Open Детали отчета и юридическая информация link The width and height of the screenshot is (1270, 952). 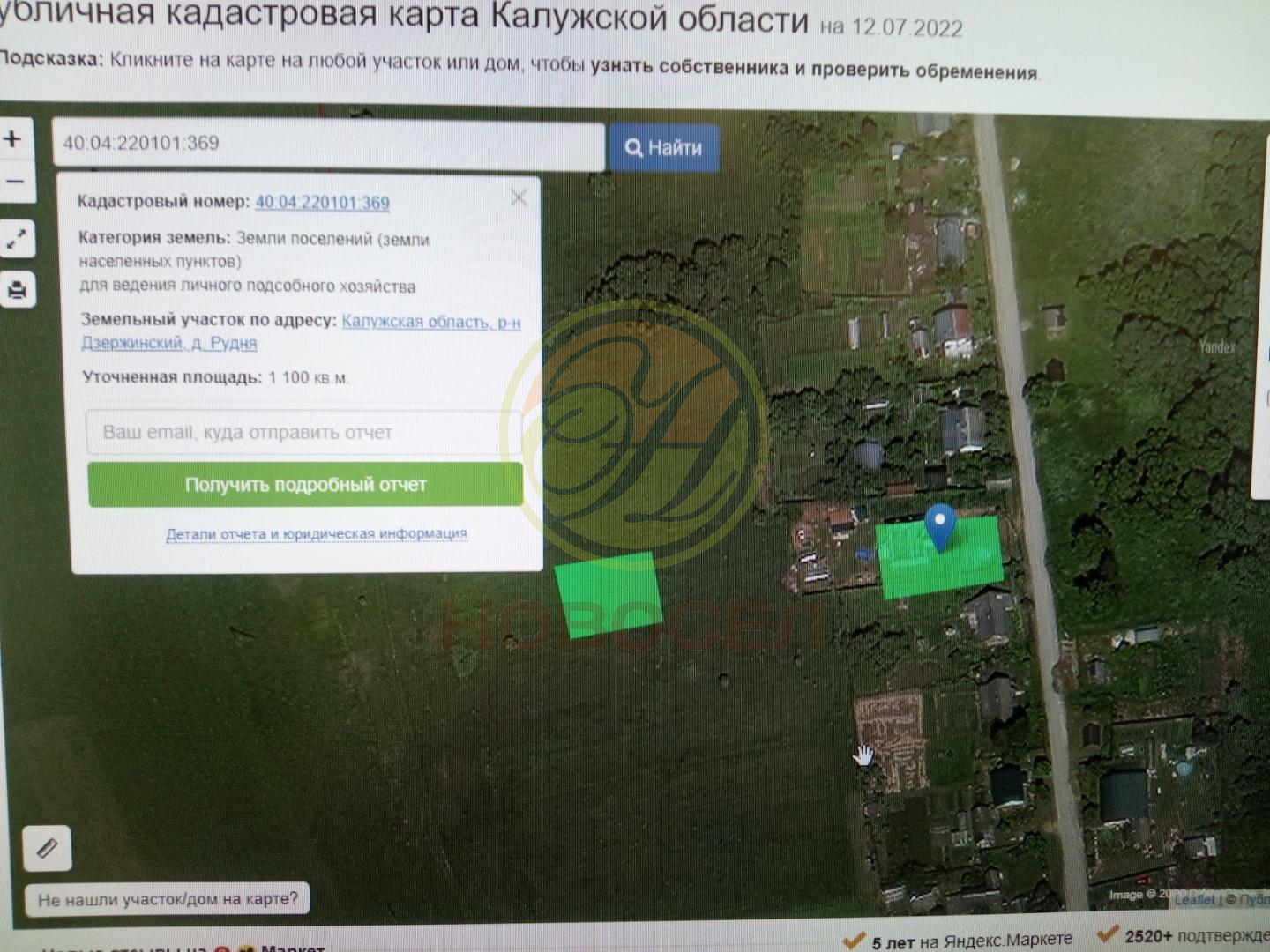317,534
